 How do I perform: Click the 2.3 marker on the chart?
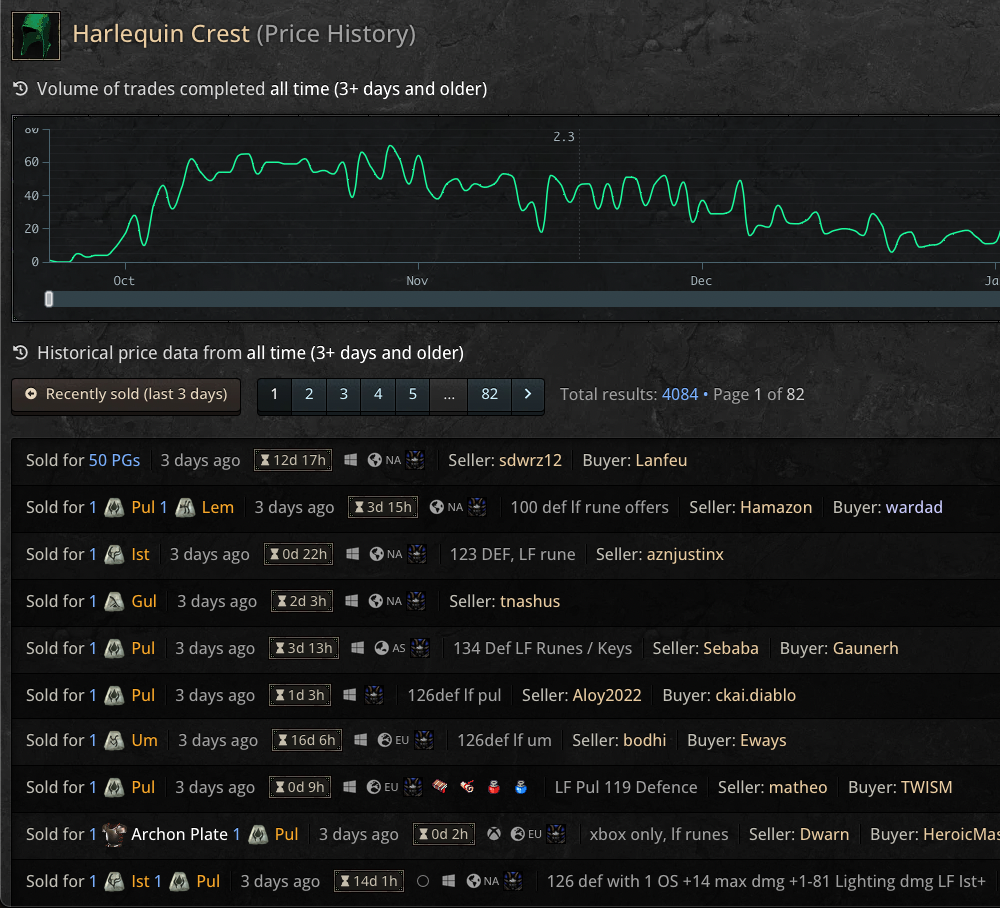tap(564, 137)
